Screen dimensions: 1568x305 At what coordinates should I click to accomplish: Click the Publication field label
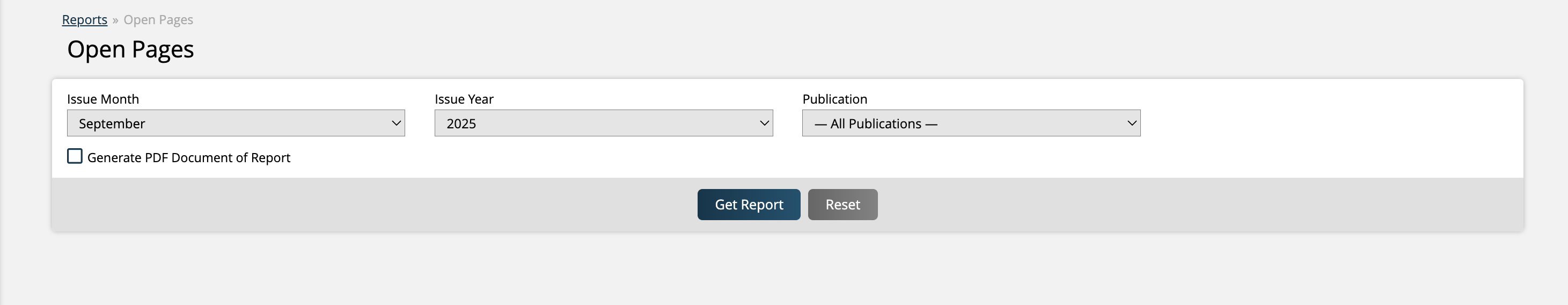coord(834,99)
